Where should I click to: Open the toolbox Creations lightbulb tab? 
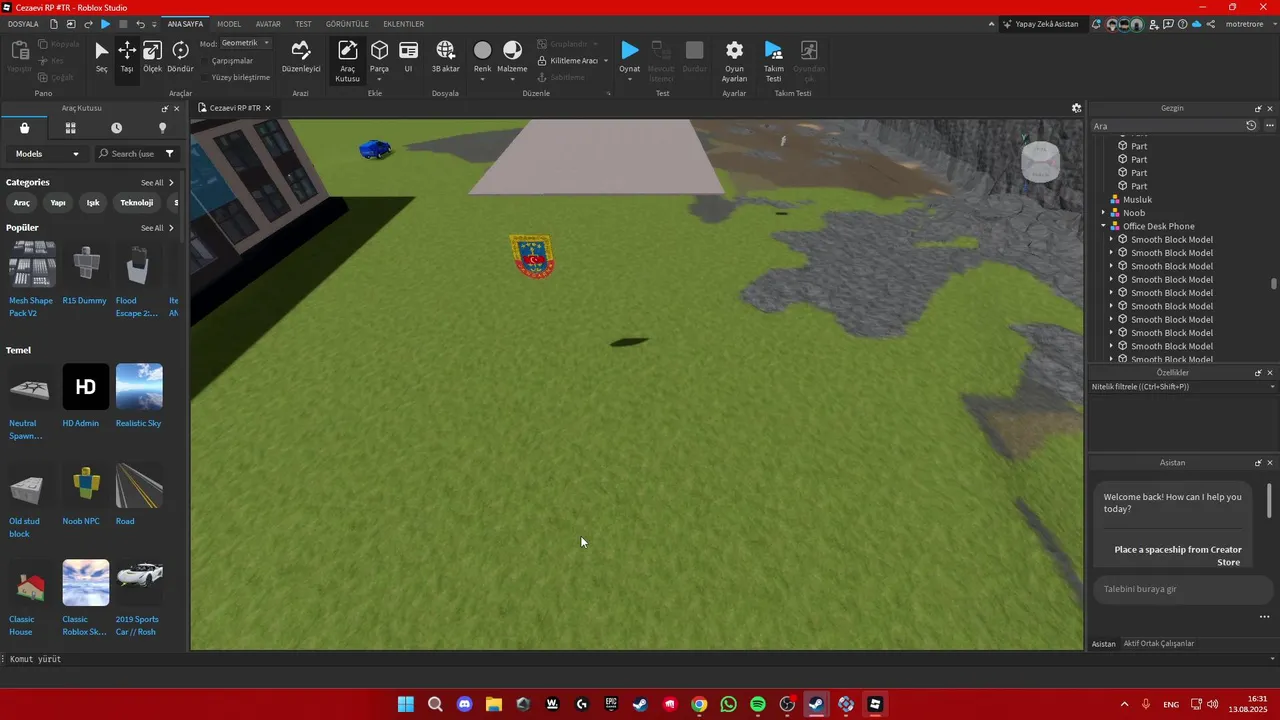coord(162,128)
